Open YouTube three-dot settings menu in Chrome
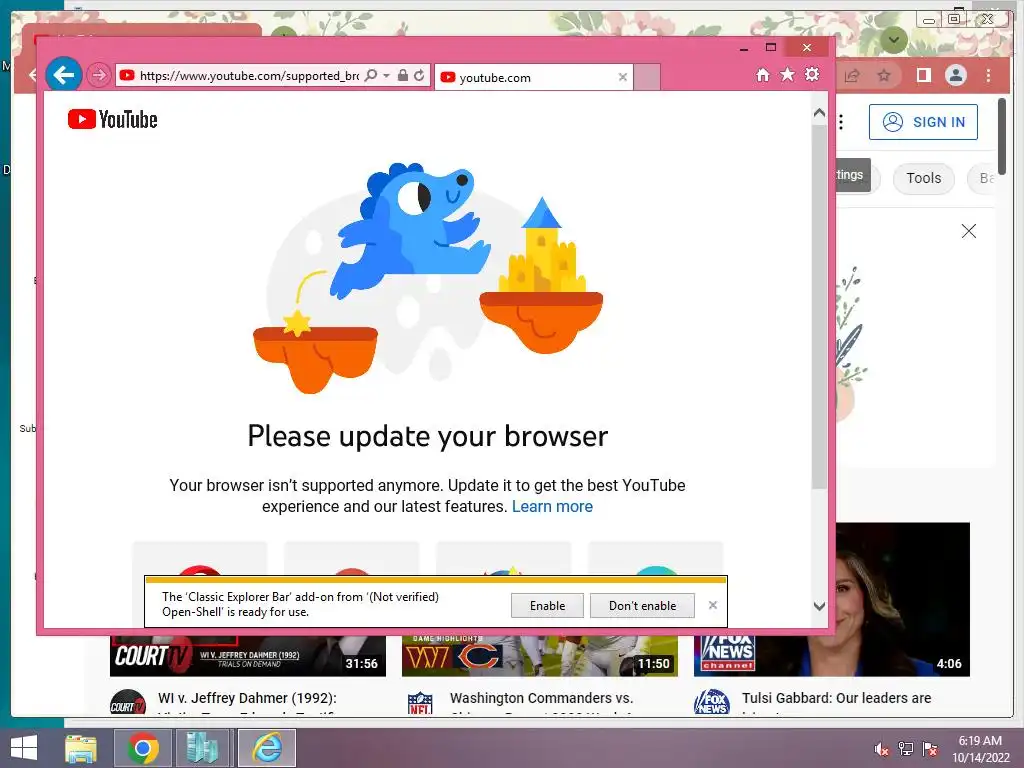Screen dimensions: 1024x768 pyautogui.click(x=841, y=122)
